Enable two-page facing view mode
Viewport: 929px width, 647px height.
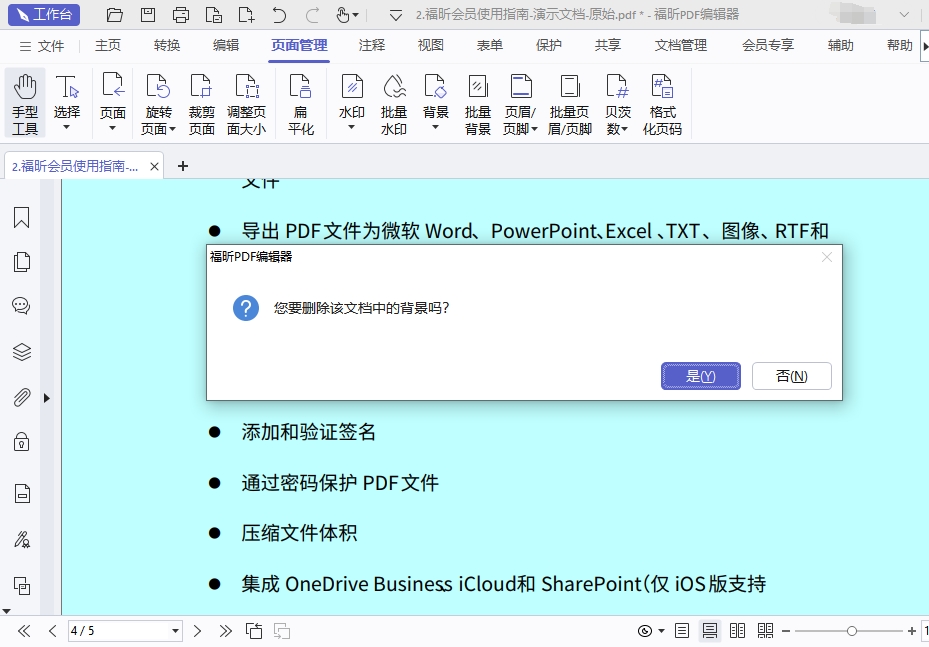click(738, 631)
